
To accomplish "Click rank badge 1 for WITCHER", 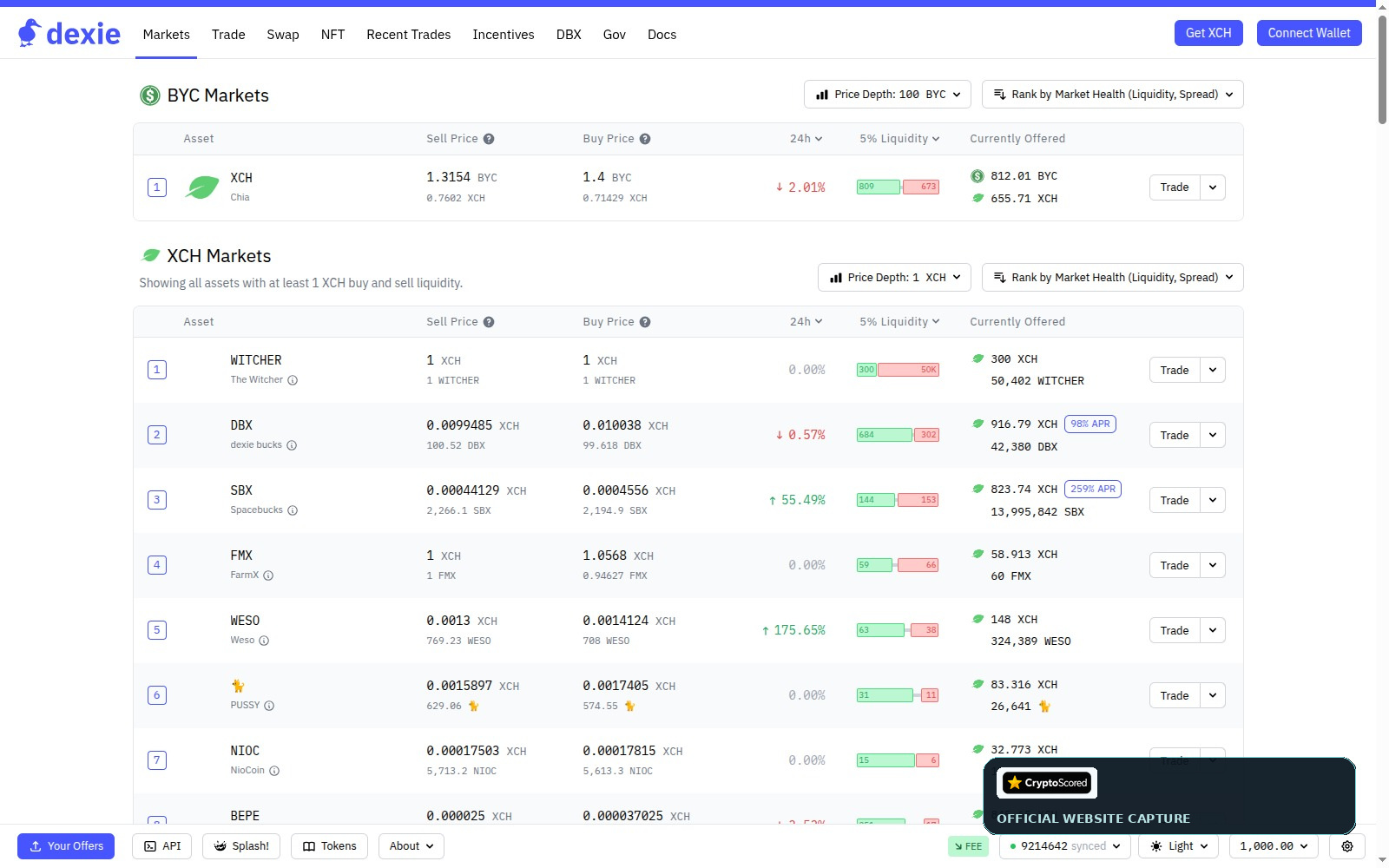I will (157, 370).
